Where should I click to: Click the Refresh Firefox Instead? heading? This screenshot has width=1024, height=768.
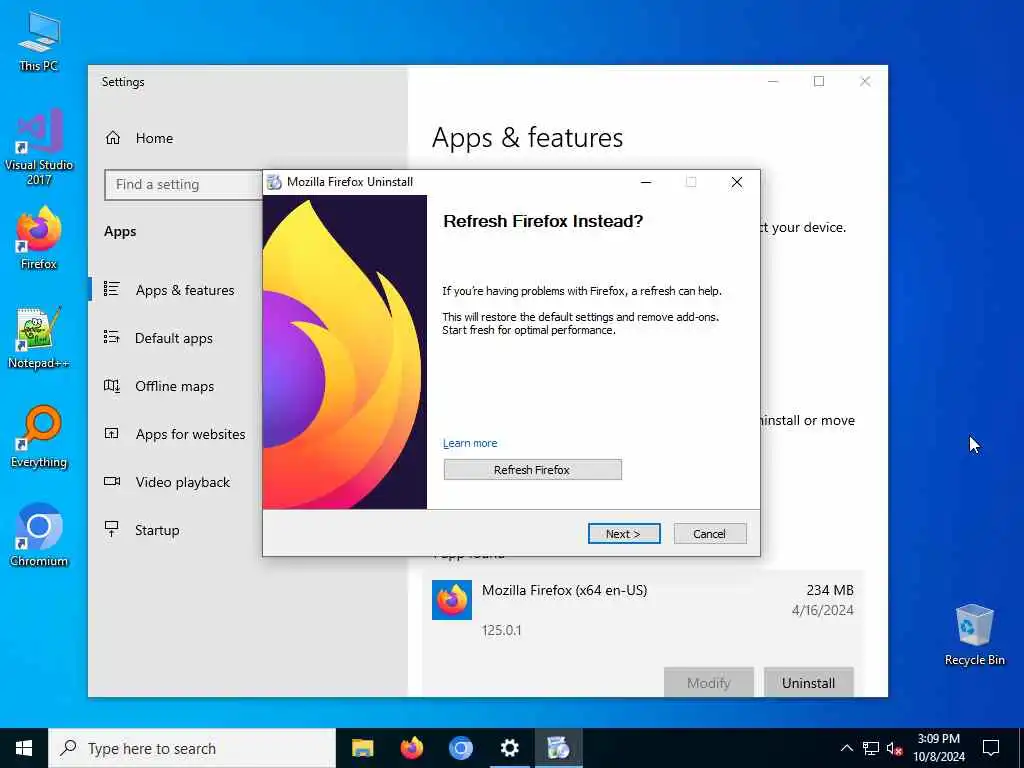coord(543,221)
